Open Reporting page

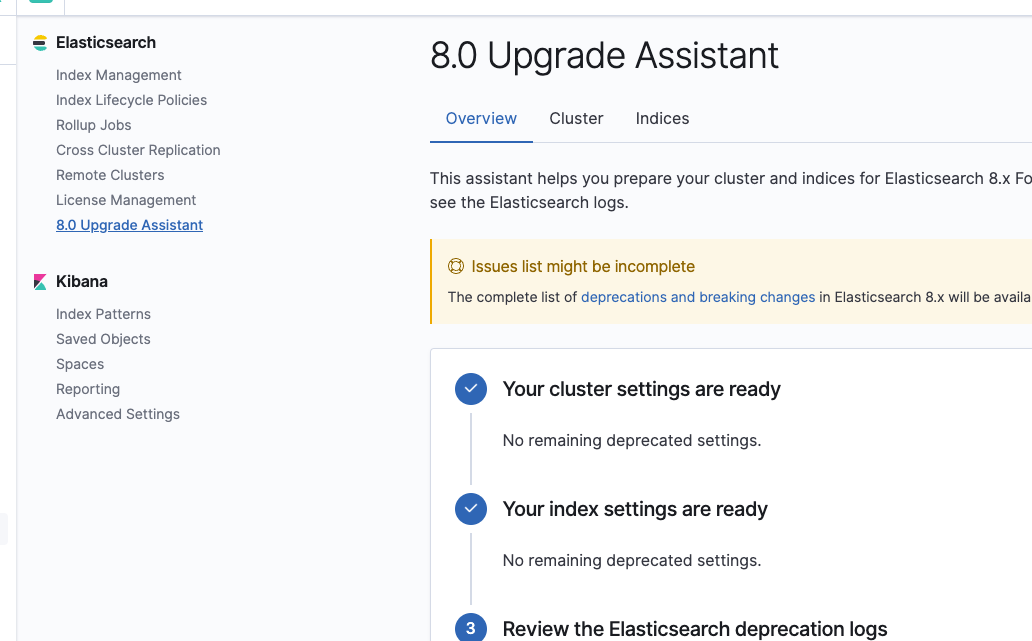88,389
